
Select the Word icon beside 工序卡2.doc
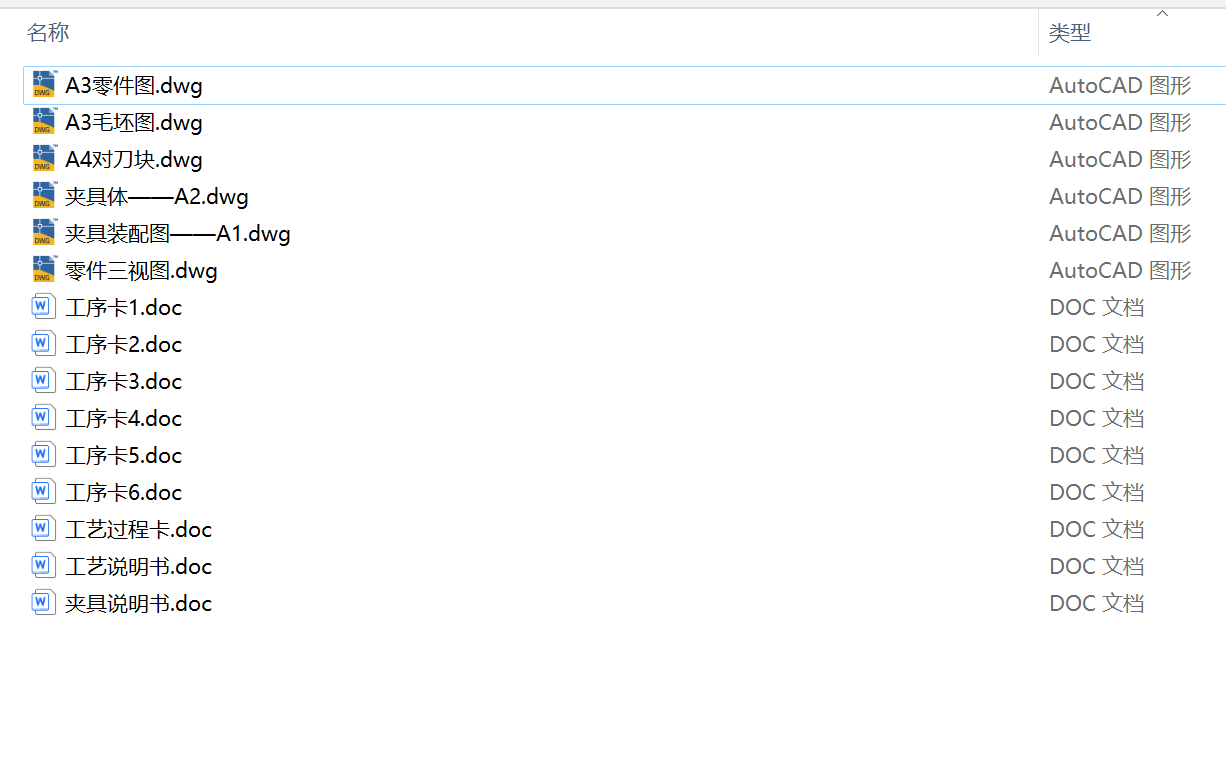[x=43, y=344]
